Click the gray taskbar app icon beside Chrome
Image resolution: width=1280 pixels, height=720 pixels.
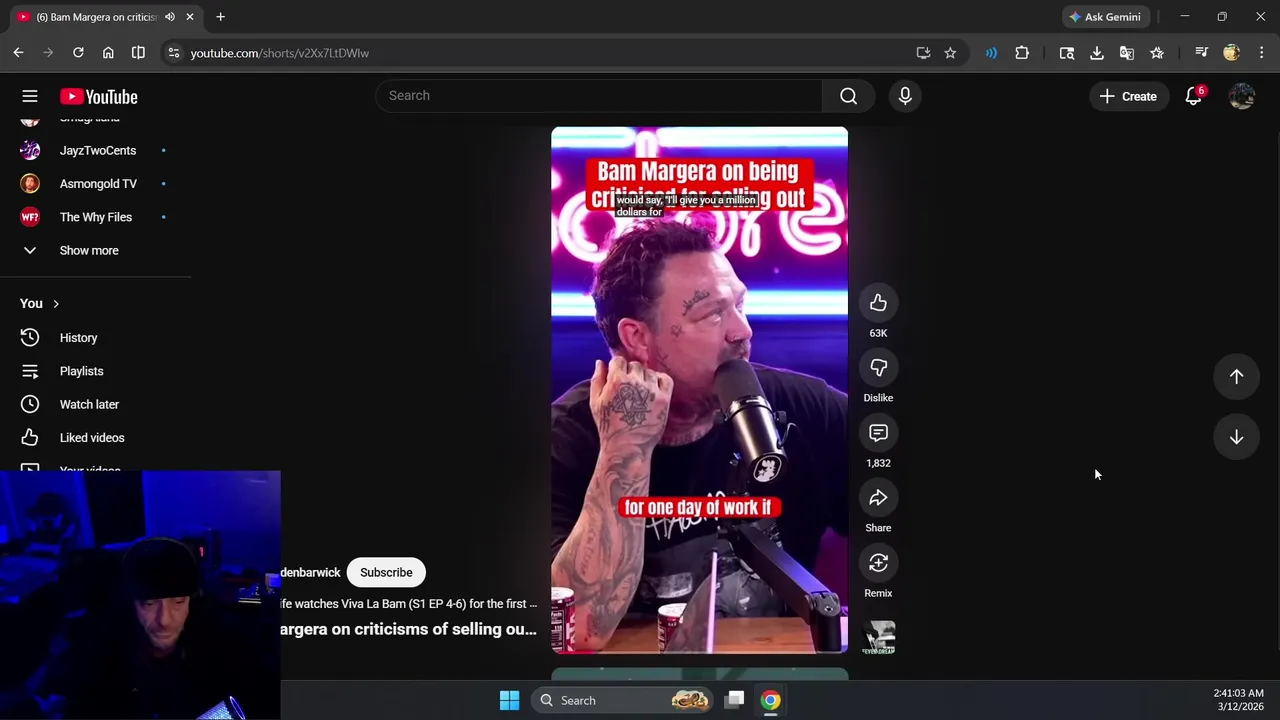click(735, 701)
